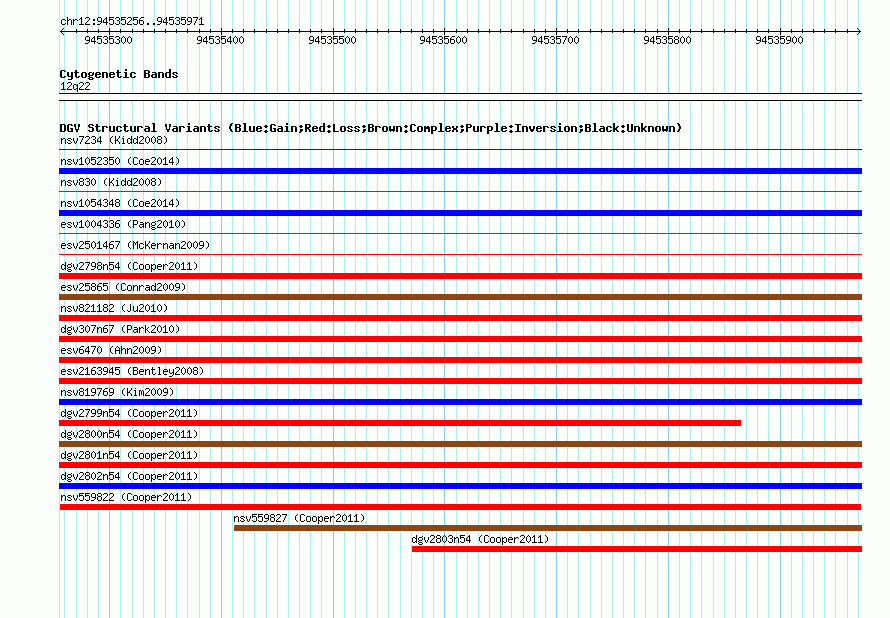Open dgv2798n54 (Cooper2011) variant
890x618 pixels.
[x=129, y=266]
